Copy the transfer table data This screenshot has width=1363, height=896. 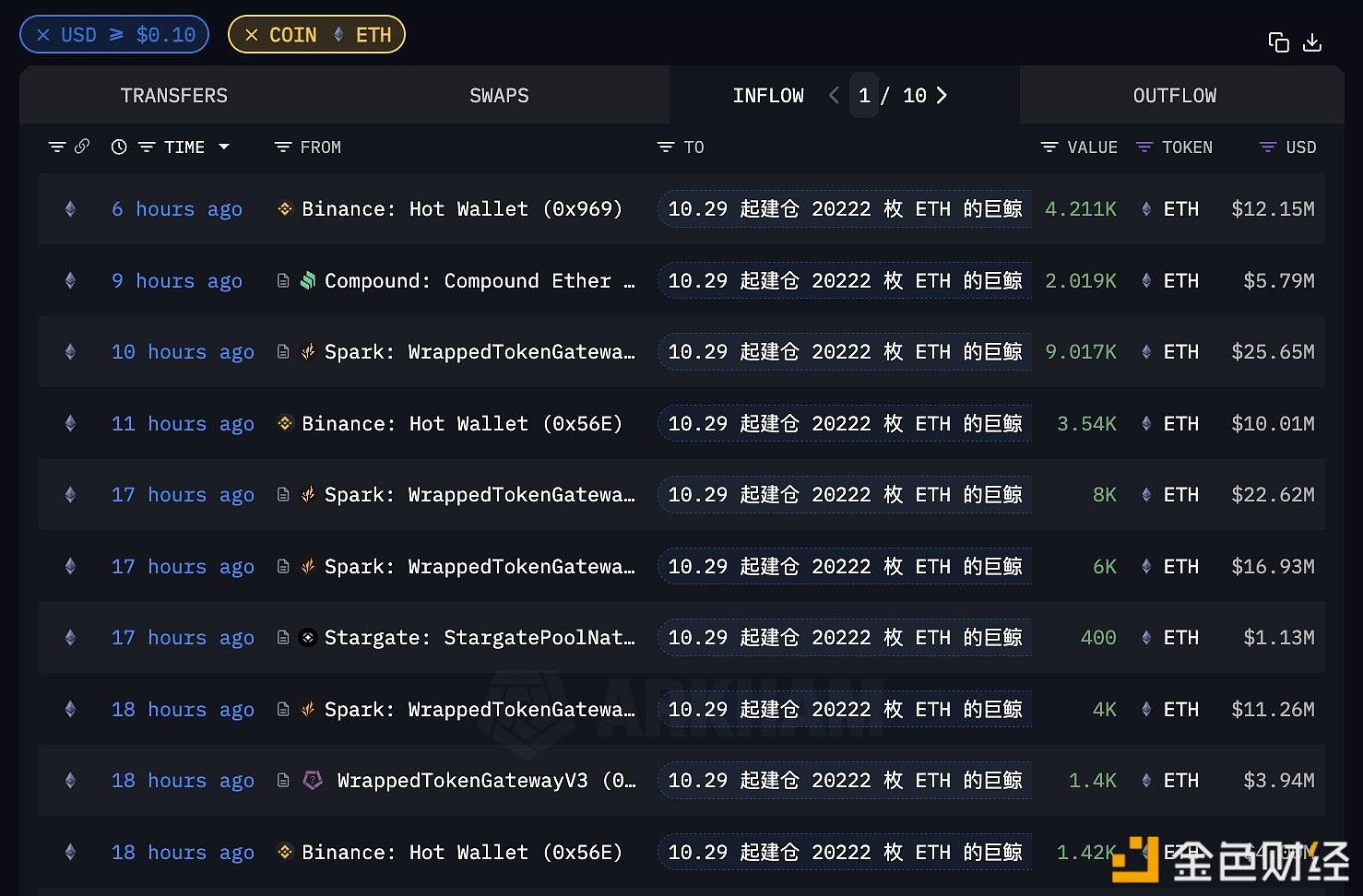(1278, 42)
